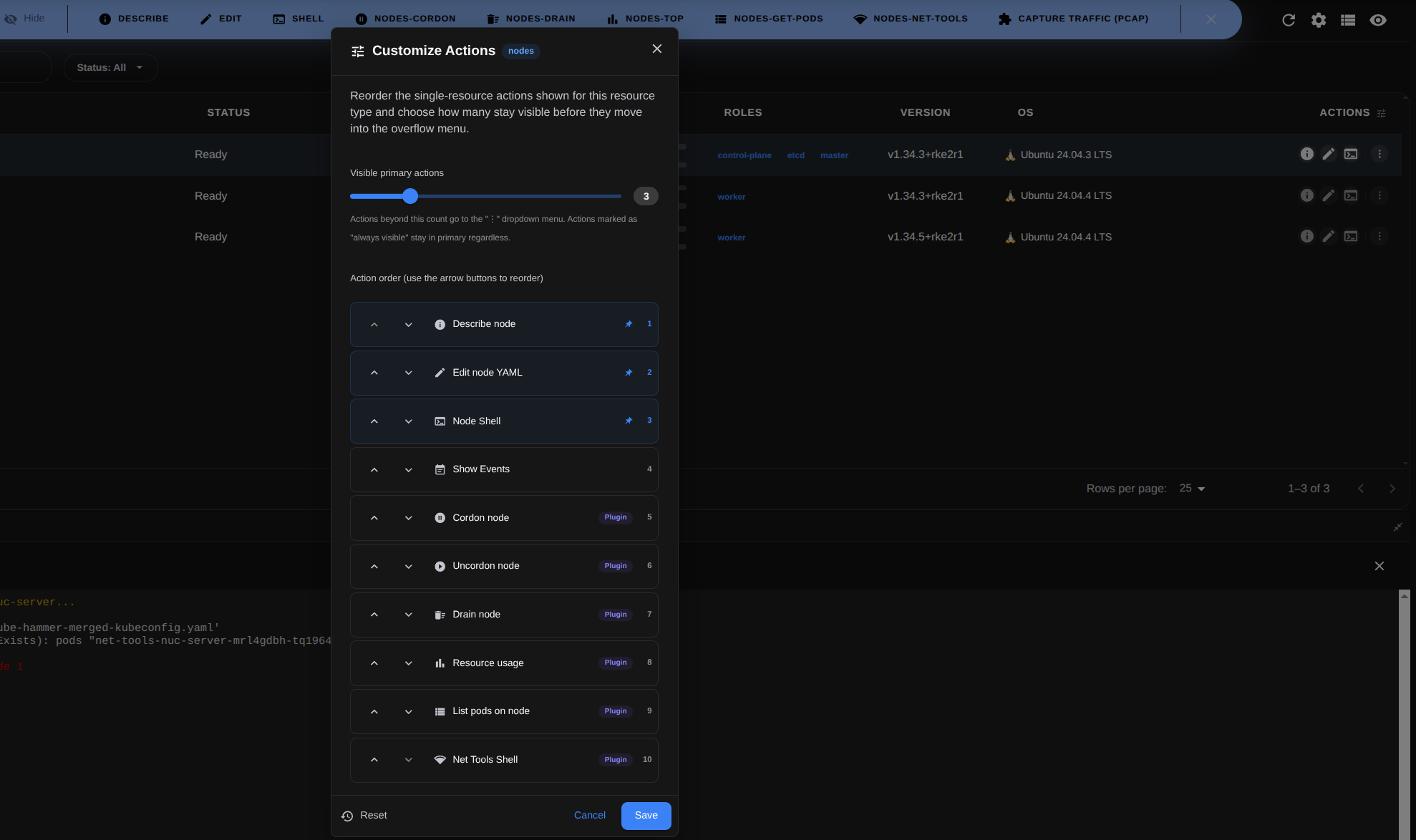Run NODES-DRAIN from the toolbar
This screenshot has width=1416, height=840.
(x=530, y=19)
